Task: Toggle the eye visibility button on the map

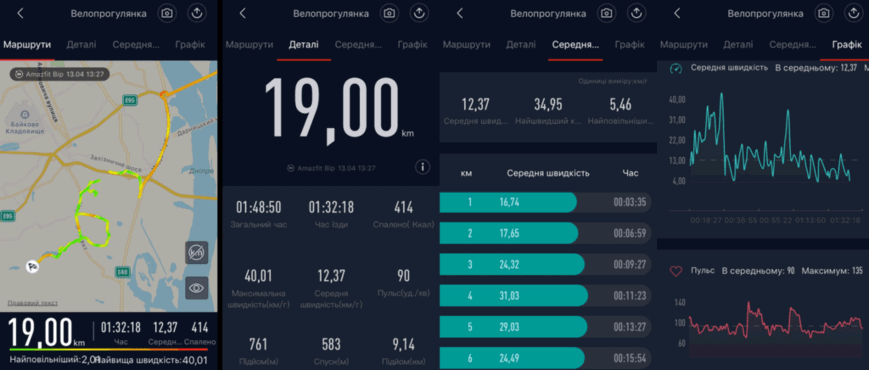Action: pos(197,288)
